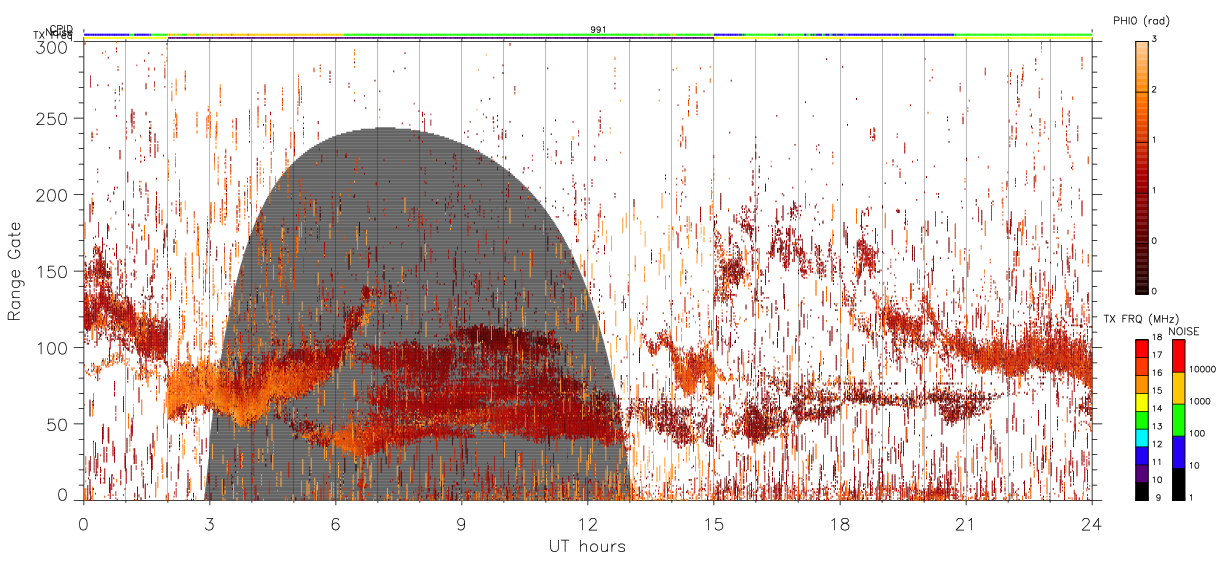
Task: Click the '16' TX FRQ scale label
Action: 1158,373
